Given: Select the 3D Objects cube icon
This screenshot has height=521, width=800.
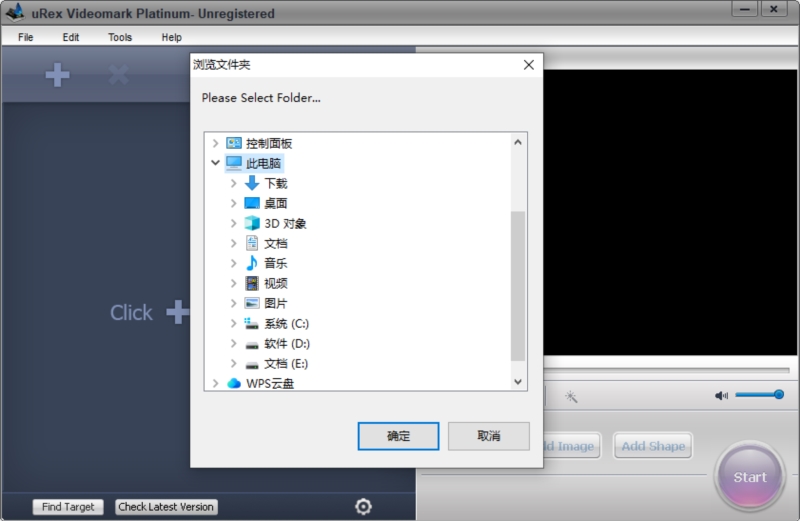Looking at the screenshot, I should 252,223.
